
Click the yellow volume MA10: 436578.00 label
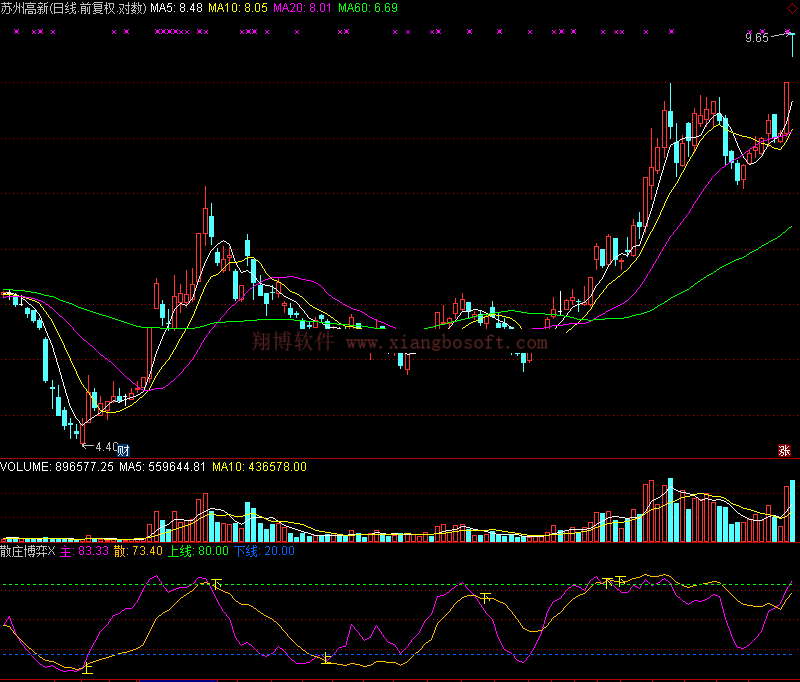(259, 466)
